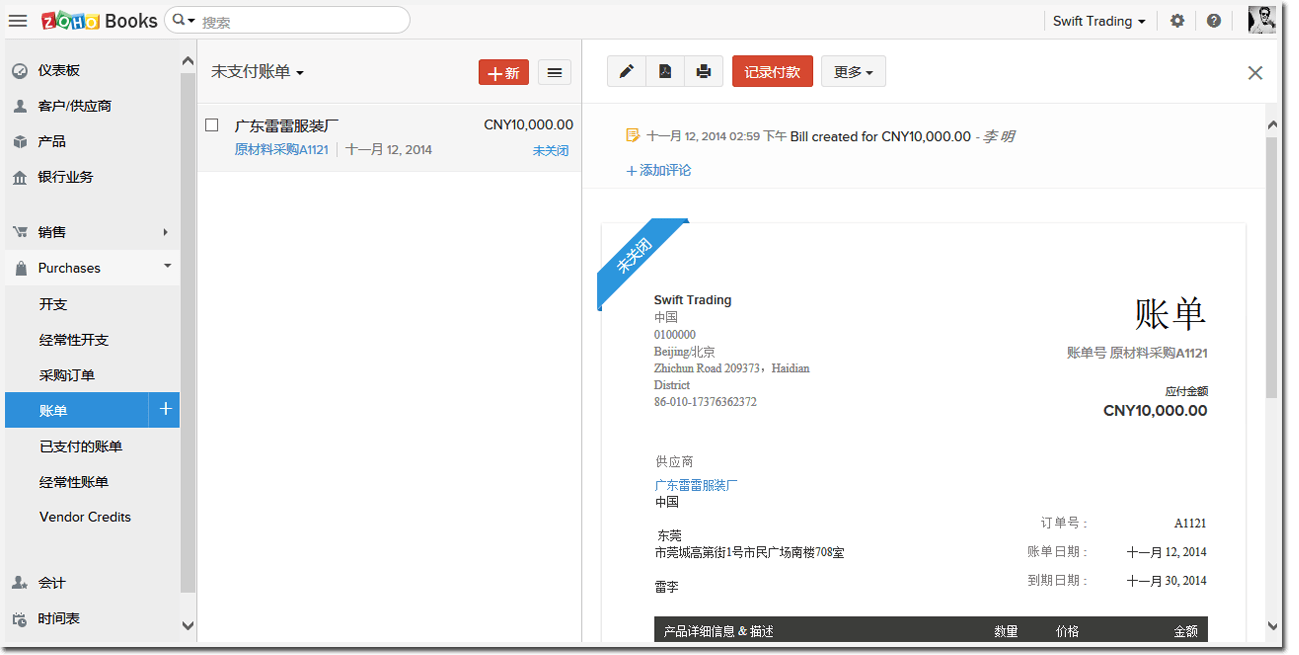Click the red 新 new bill button

tap(504, 72)
